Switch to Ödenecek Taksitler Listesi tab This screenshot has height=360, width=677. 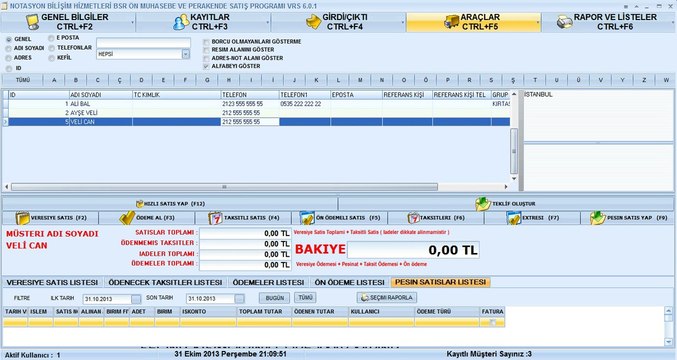165,282
